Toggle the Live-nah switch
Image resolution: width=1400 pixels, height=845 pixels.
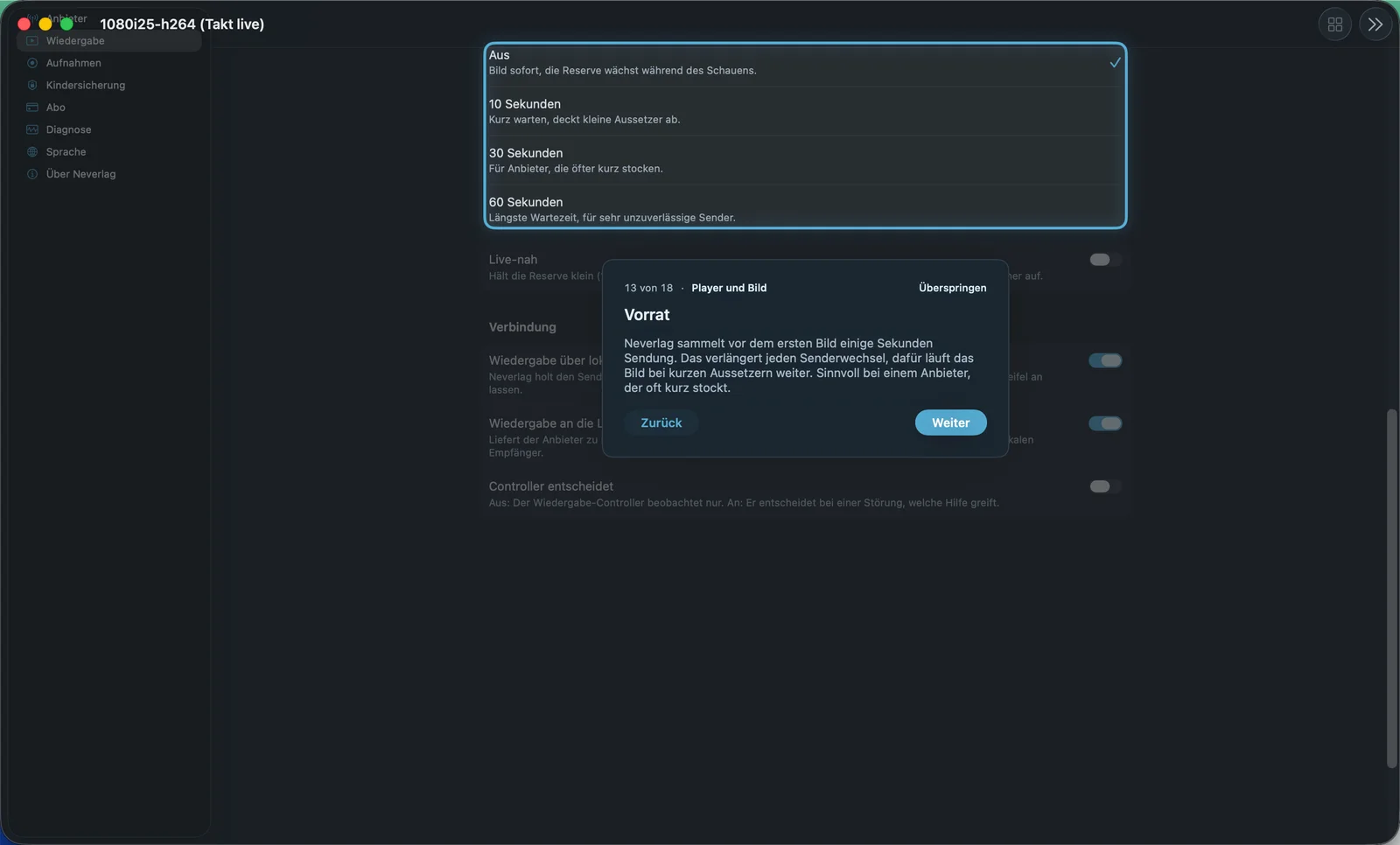coord(1105,260)
